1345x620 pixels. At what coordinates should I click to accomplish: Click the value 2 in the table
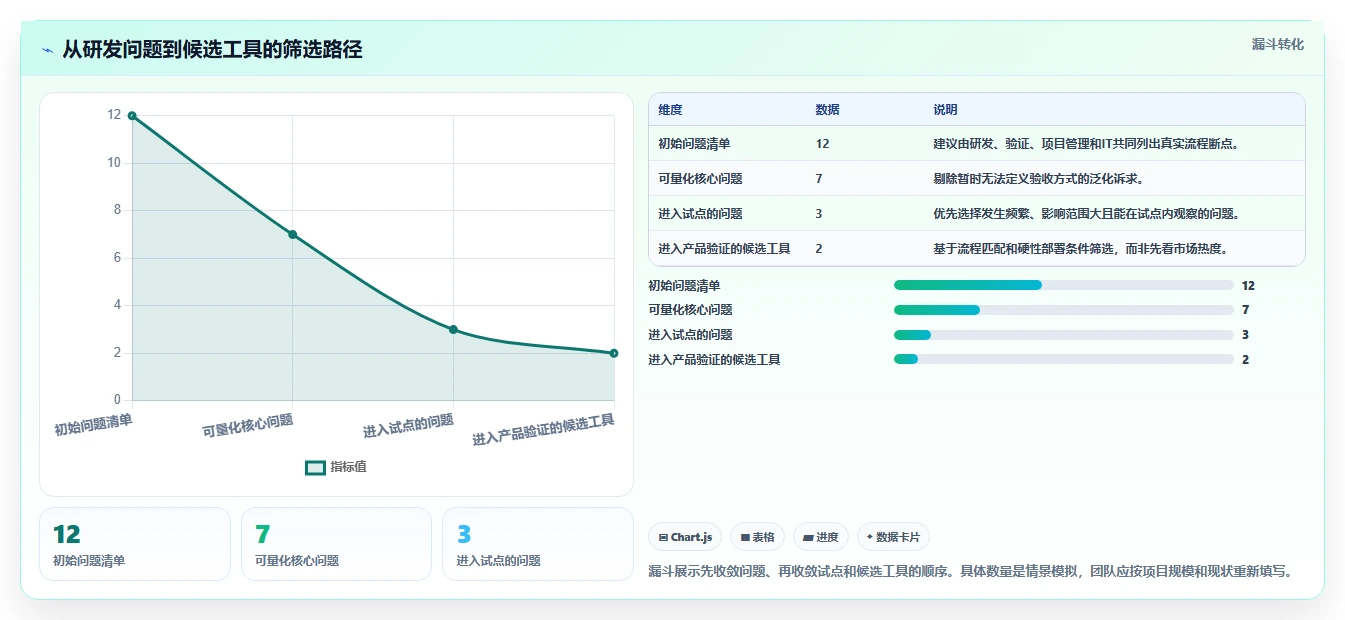pos(819,249)
